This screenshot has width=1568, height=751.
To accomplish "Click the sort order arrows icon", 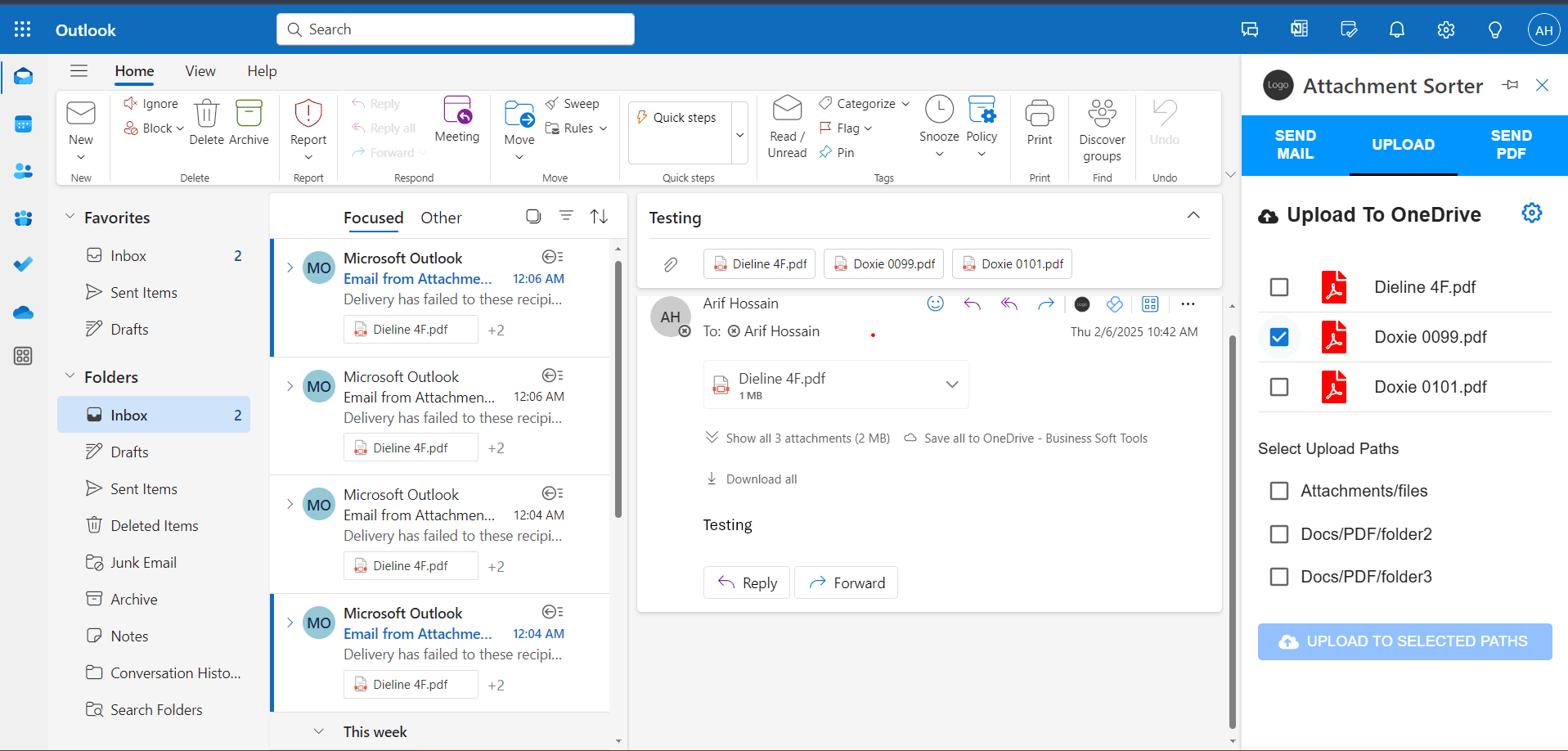I will point(599,216).
